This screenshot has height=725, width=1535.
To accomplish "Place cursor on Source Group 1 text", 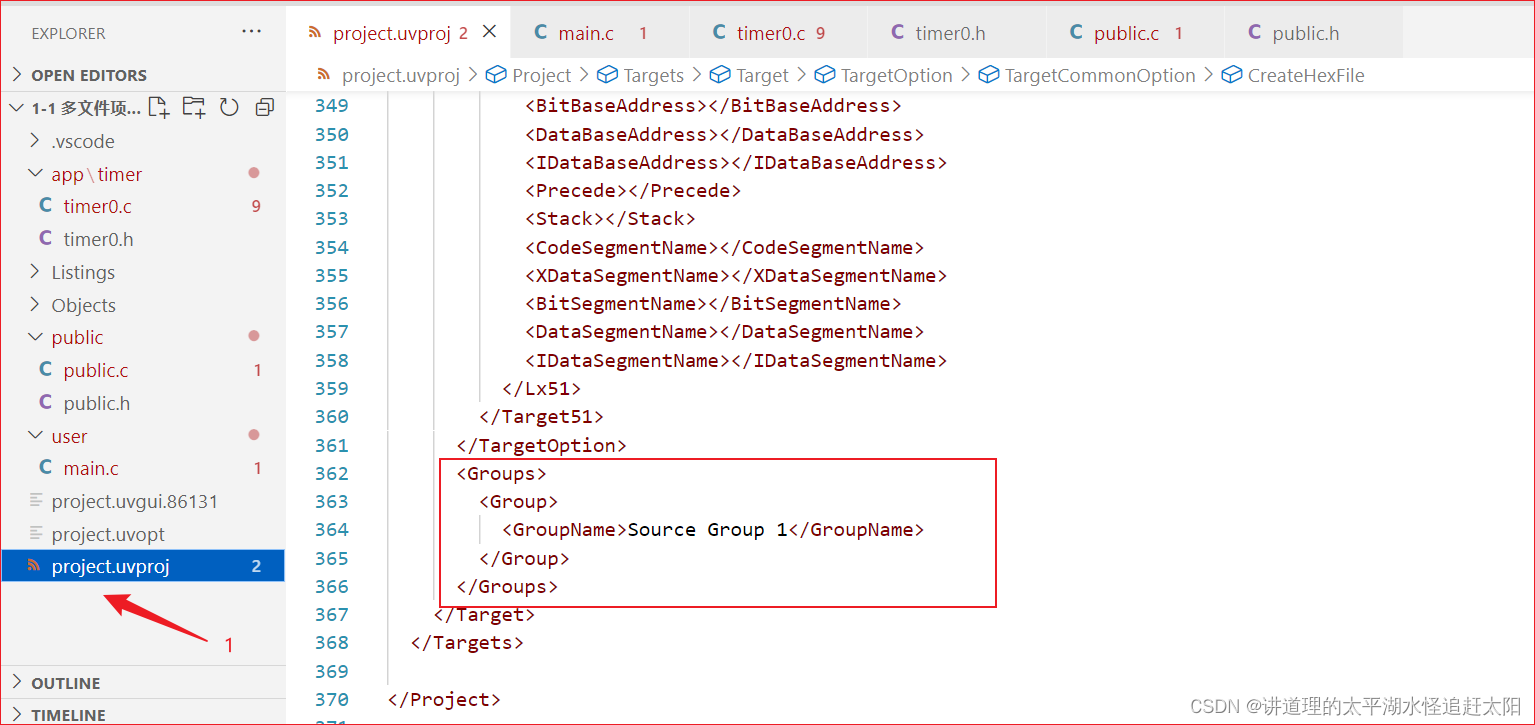I will [x=708, y=529].
